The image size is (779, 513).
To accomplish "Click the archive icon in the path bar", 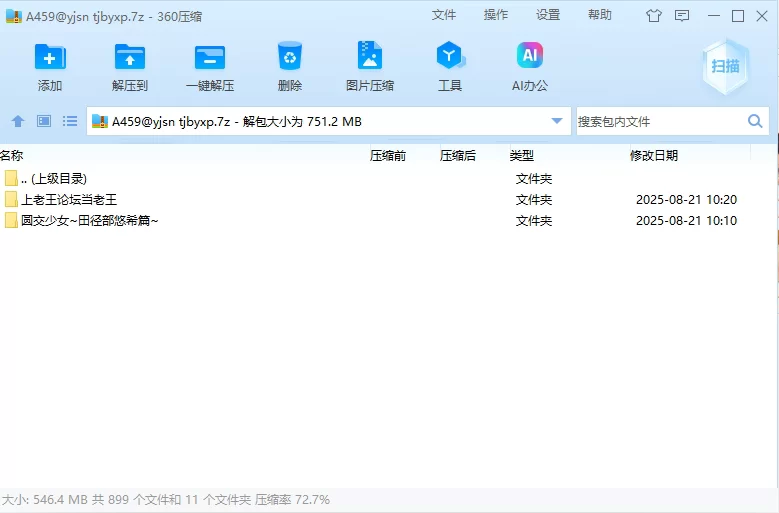I will (x=100, y=121).
